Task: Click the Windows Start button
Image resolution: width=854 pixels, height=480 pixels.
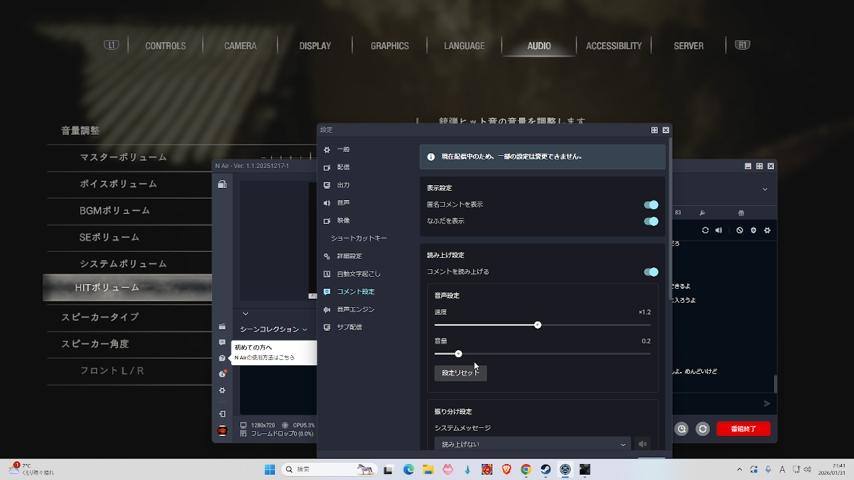Action: click(x=270, y=469)
